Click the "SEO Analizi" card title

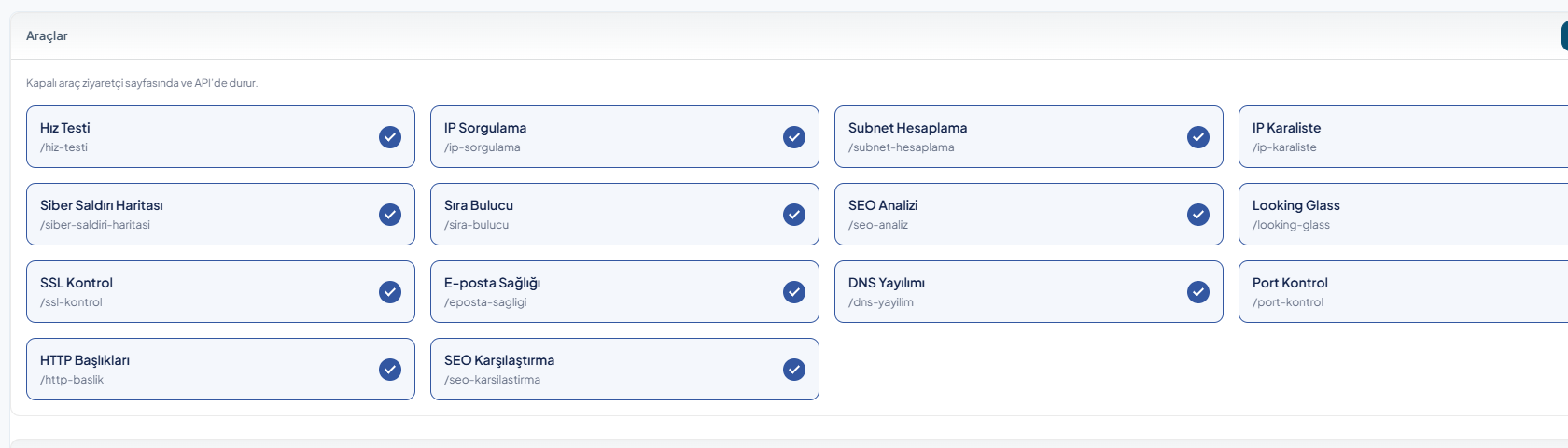coord(883,205)
